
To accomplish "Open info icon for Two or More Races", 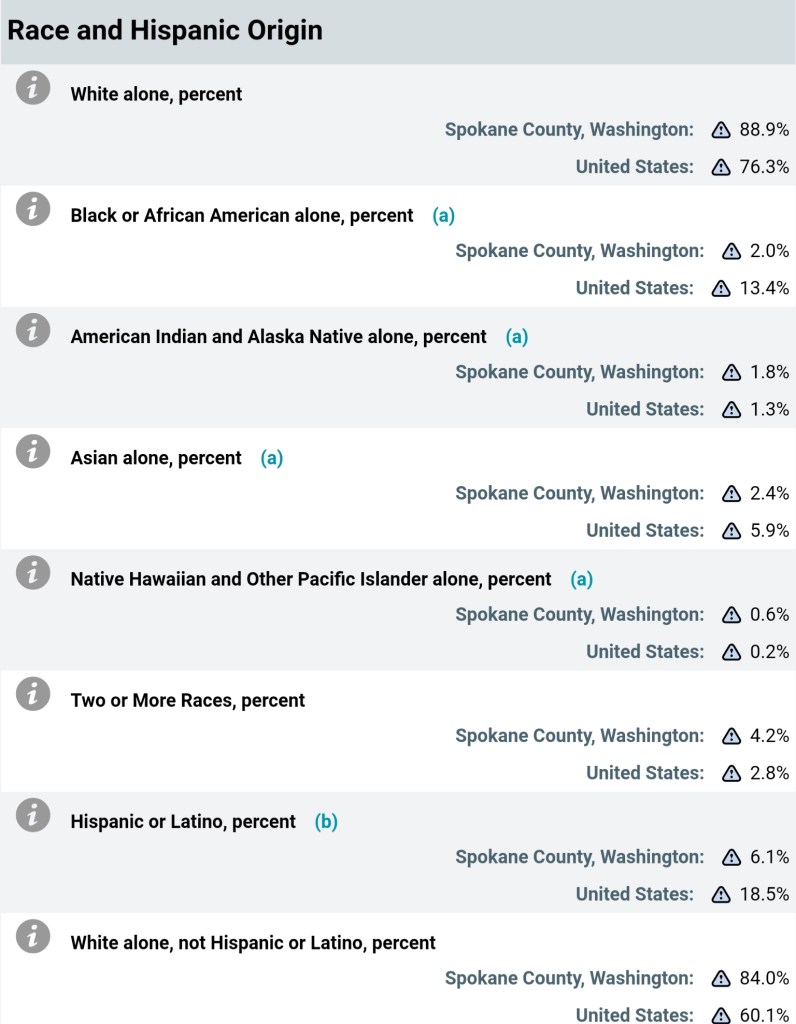I will coord(33,693).
